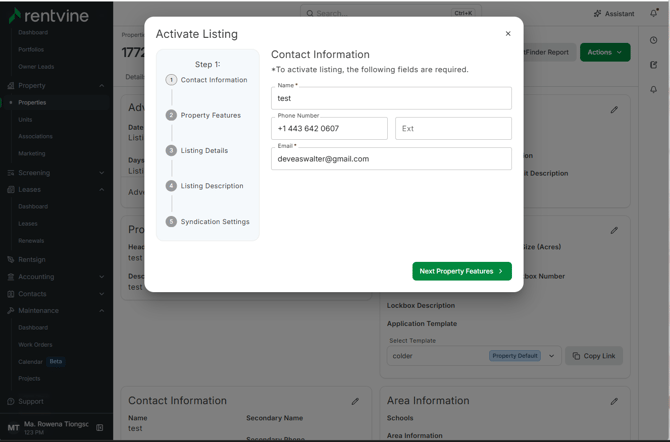Screen dimensions: 670x442
Task: Open Work Orders in the sidebar
Action: click(x=35, y=345)
